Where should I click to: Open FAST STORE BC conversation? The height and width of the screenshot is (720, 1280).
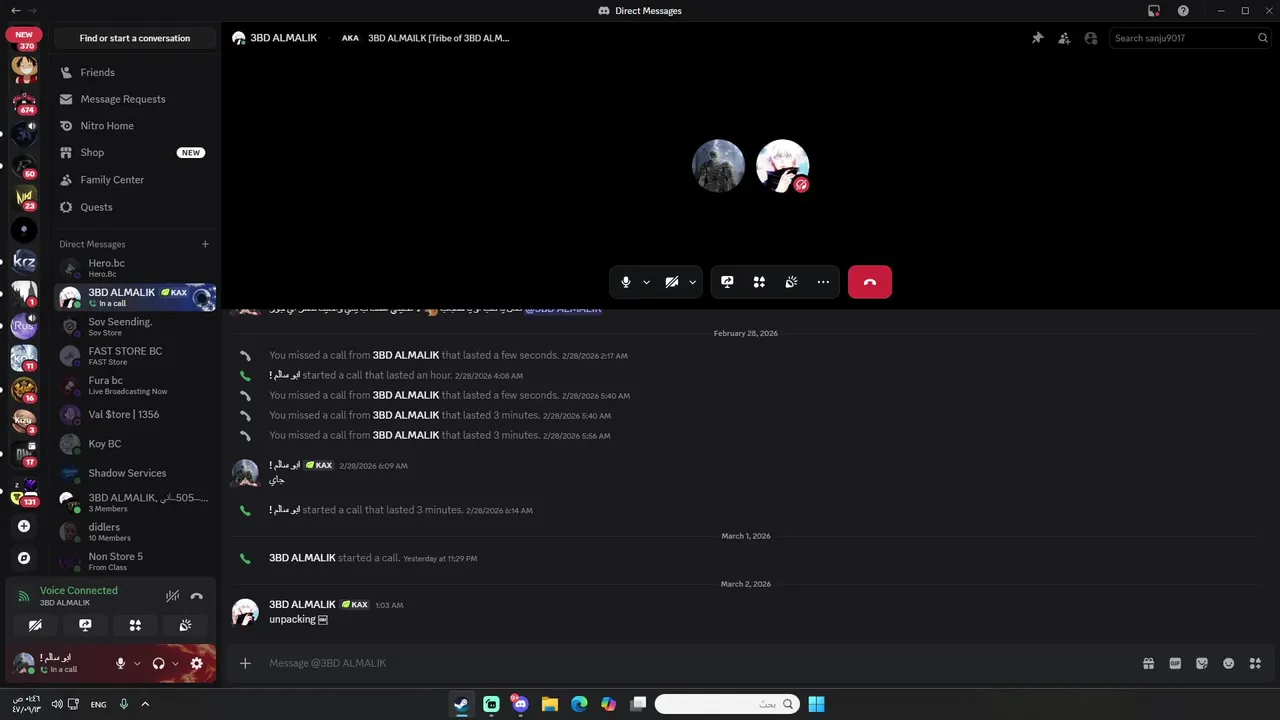135,356
